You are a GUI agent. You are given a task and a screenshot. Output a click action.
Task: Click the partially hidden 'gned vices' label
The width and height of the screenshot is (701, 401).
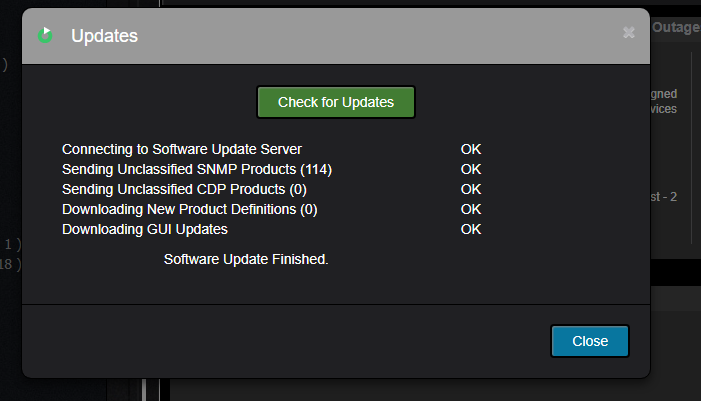coord(663,101)
